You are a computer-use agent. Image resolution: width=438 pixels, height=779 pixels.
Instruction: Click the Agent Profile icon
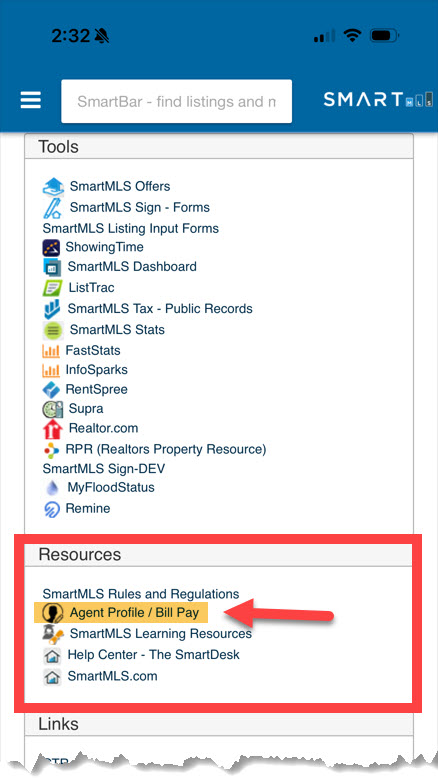(x=53, y=613)
